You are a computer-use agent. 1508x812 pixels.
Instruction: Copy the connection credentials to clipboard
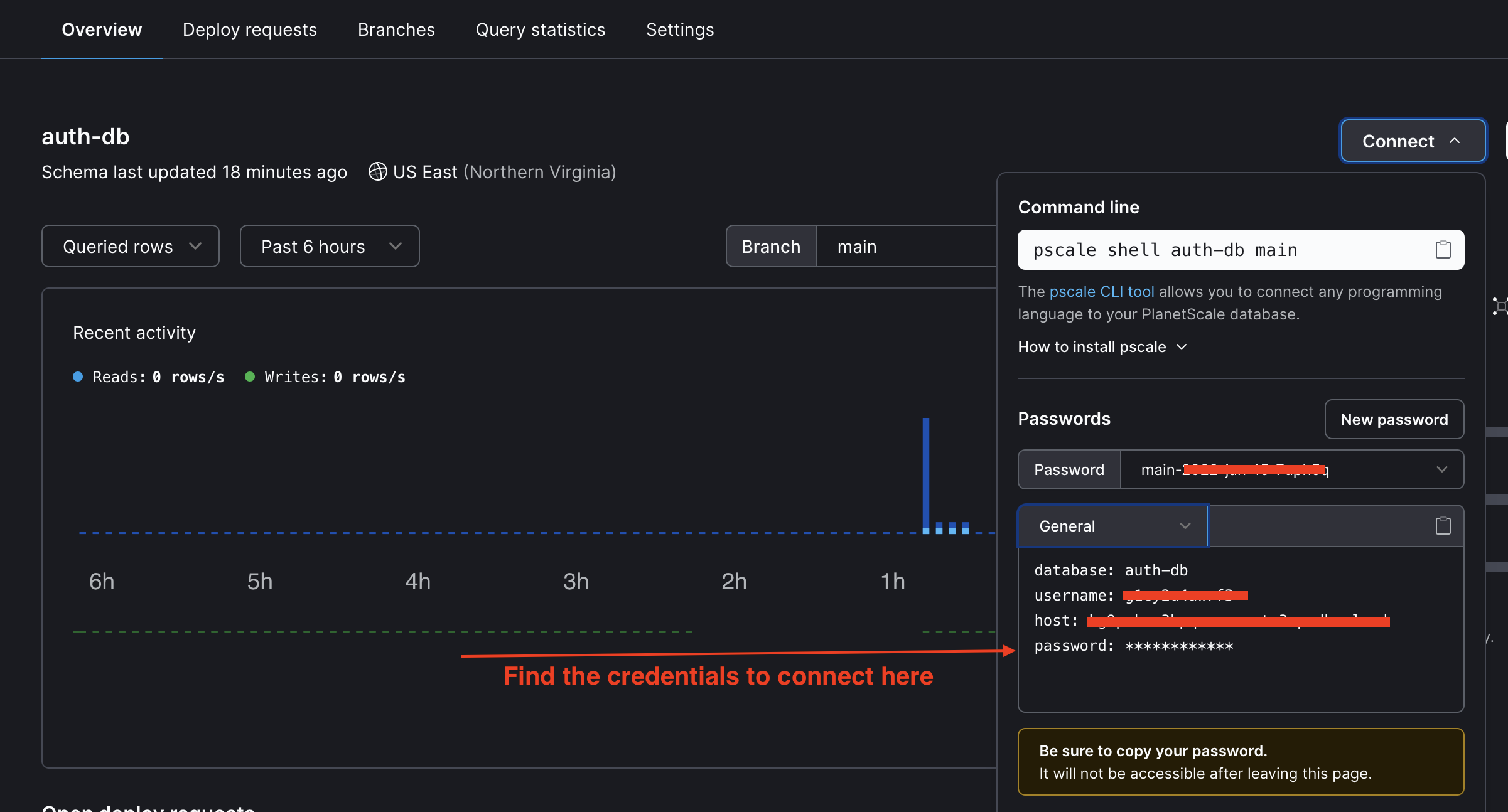pos(1442,525)
